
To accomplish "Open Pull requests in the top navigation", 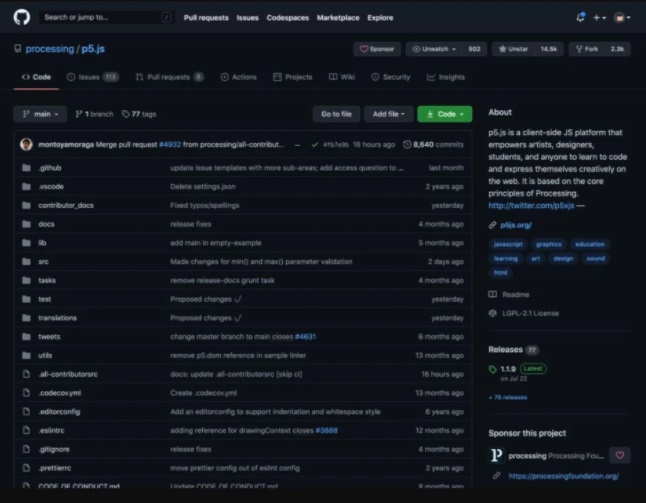I will (x=206, y=18).
